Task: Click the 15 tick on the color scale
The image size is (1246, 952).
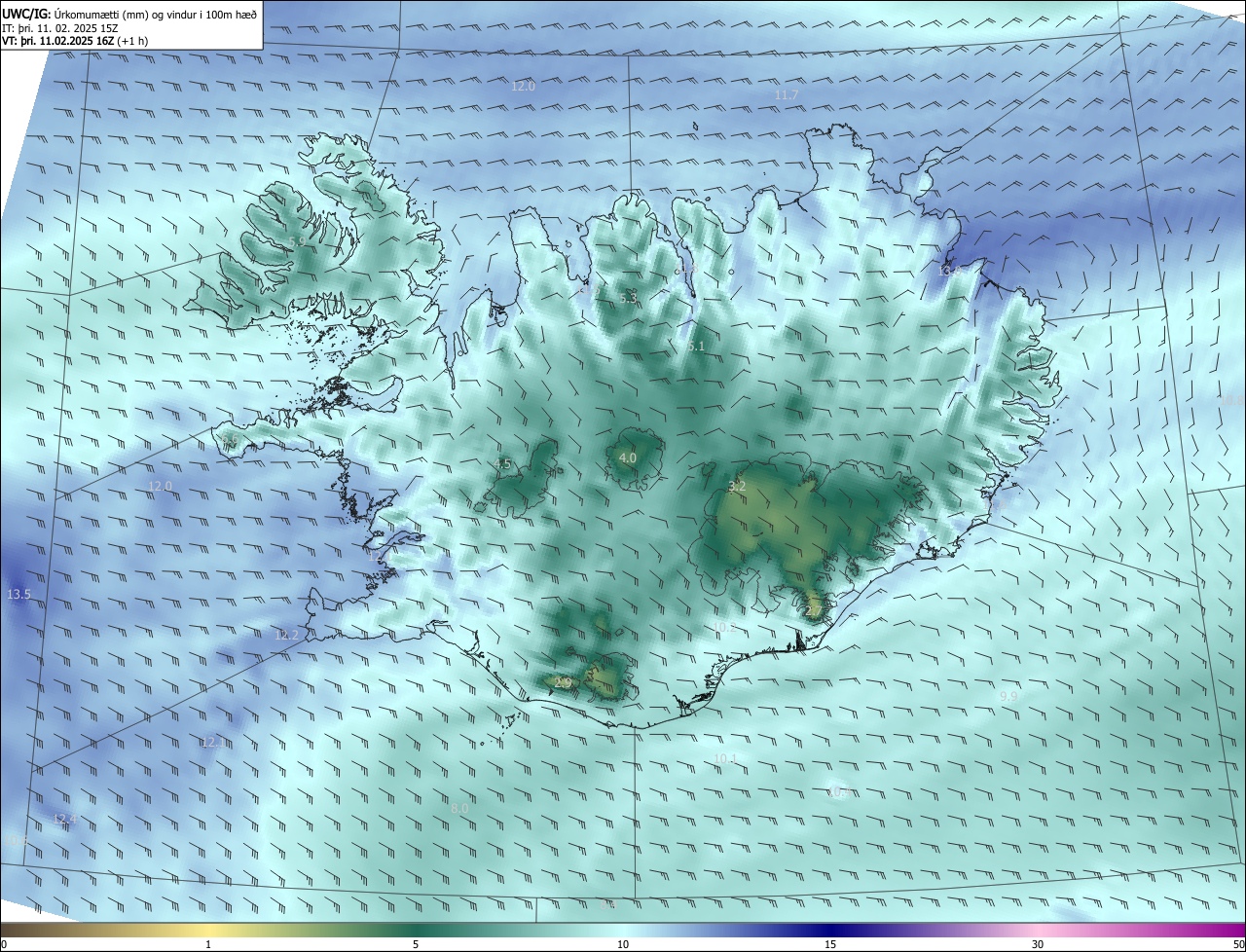Action: [x=830, y=944]
